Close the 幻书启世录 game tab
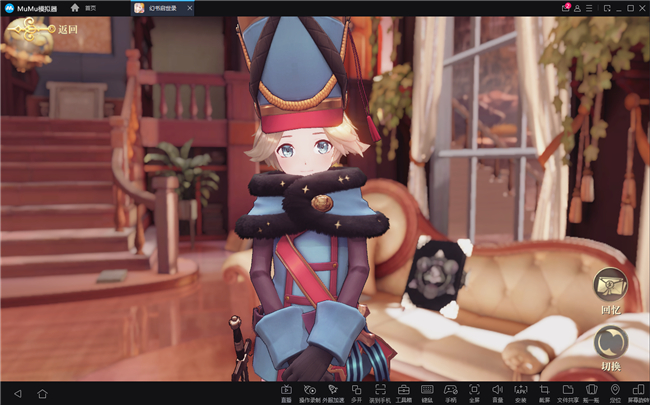The width and height of the screenshot is (650, 405). coord(190,8)
